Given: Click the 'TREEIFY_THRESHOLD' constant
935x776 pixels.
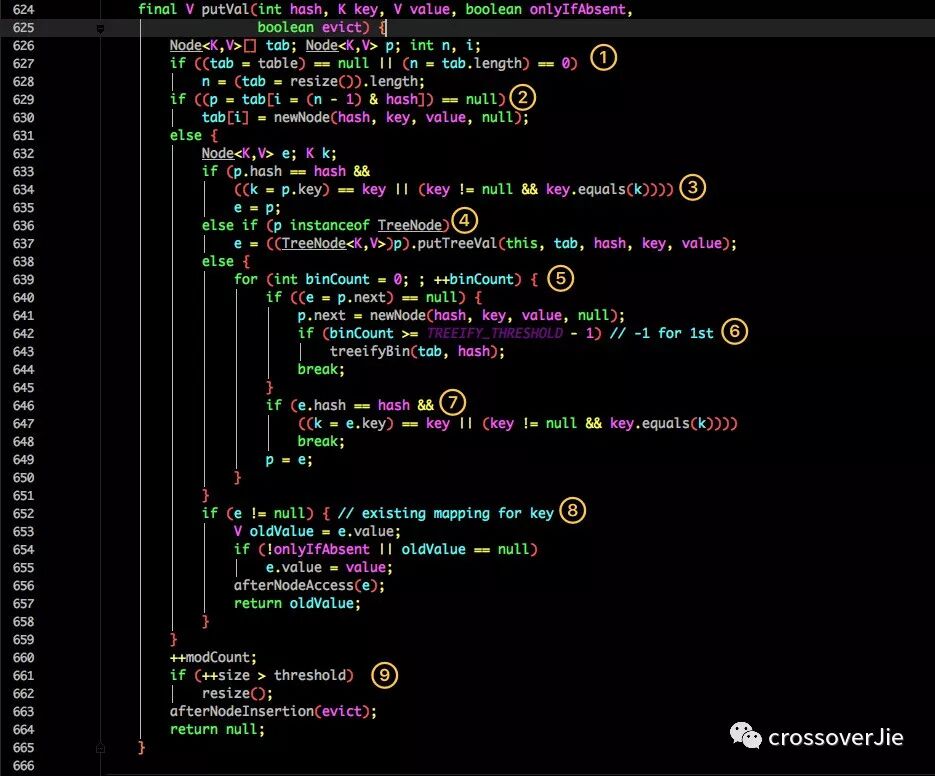Looking at the screenshot, I should pos(494,333).
